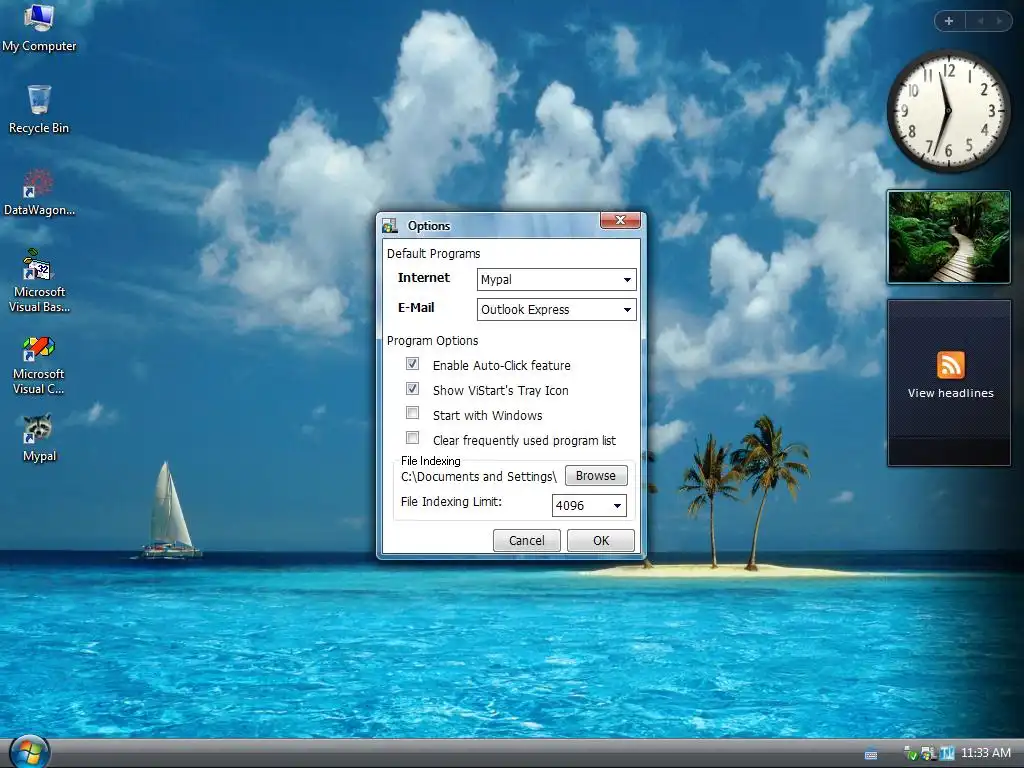Select the Microsoft Visual C++ shortcut

click(x=39, y=366)
